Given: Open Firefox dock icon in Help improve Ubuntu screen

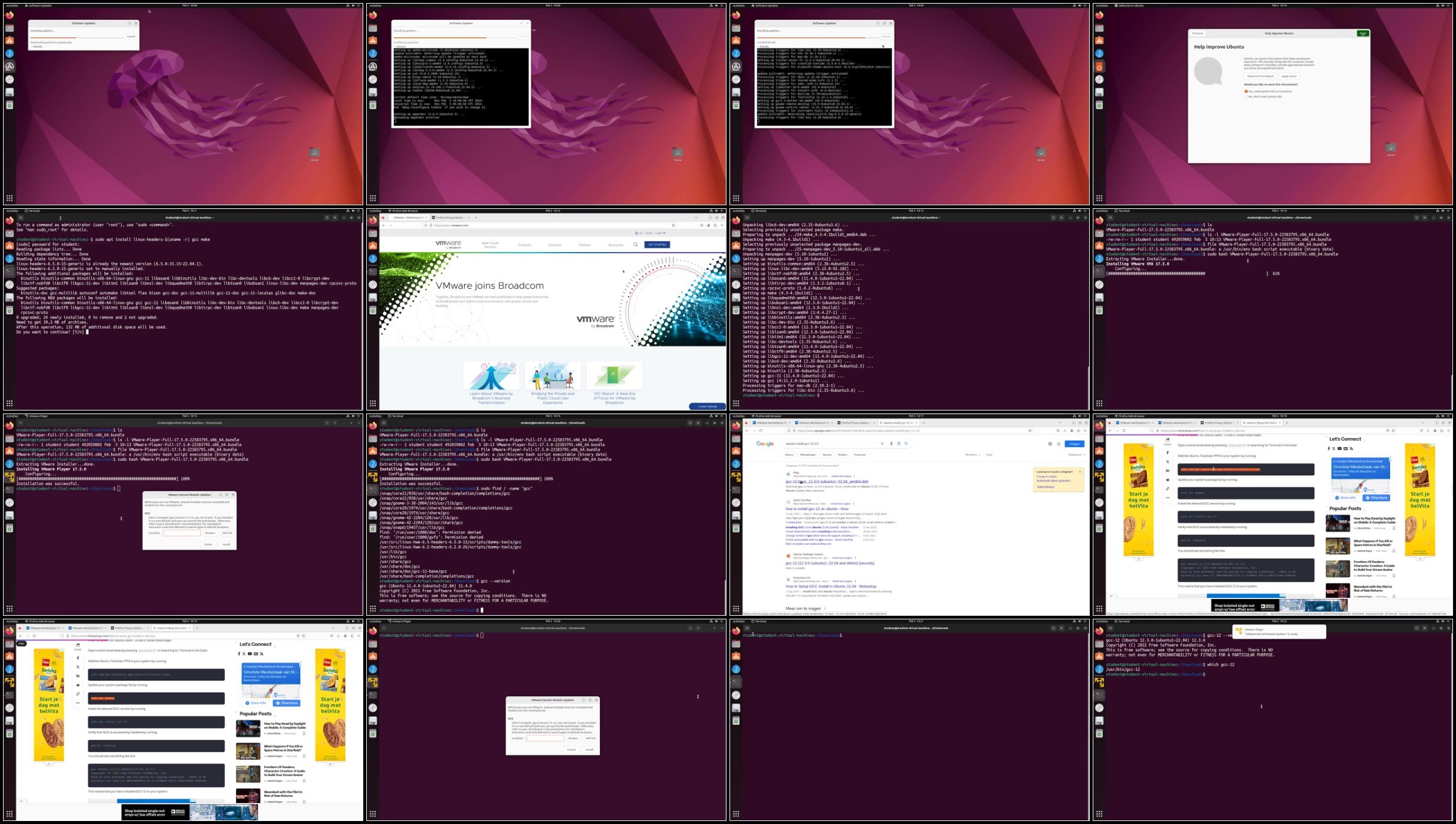Looking at the screenshot, I should coord(1099,15).
